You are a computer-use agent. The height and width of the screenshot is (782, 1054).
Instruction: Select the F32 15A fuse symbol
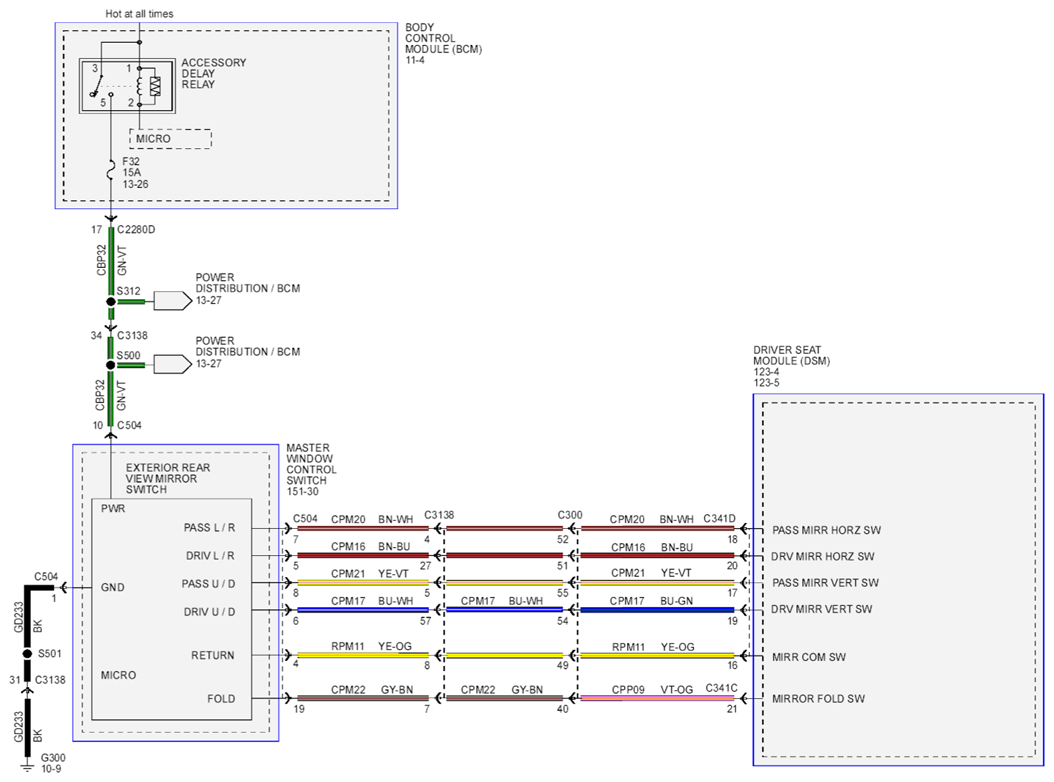tap(111, 172)
